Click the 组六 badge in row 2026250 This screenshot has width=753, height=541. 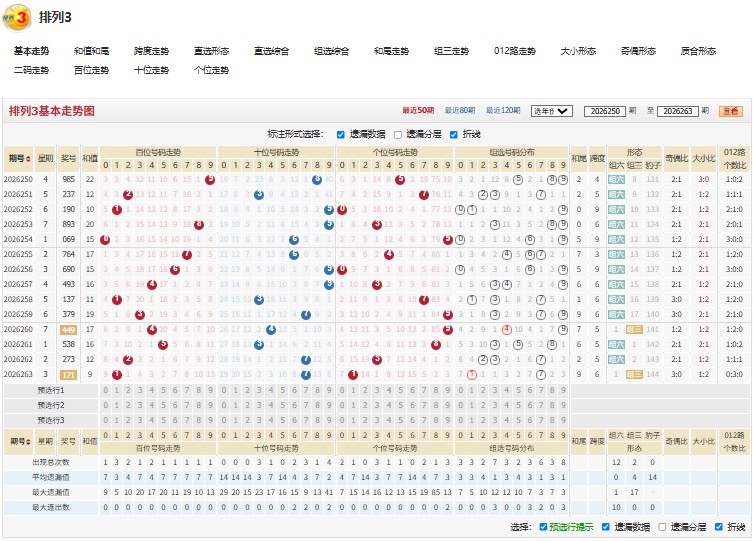coord(616,180)
